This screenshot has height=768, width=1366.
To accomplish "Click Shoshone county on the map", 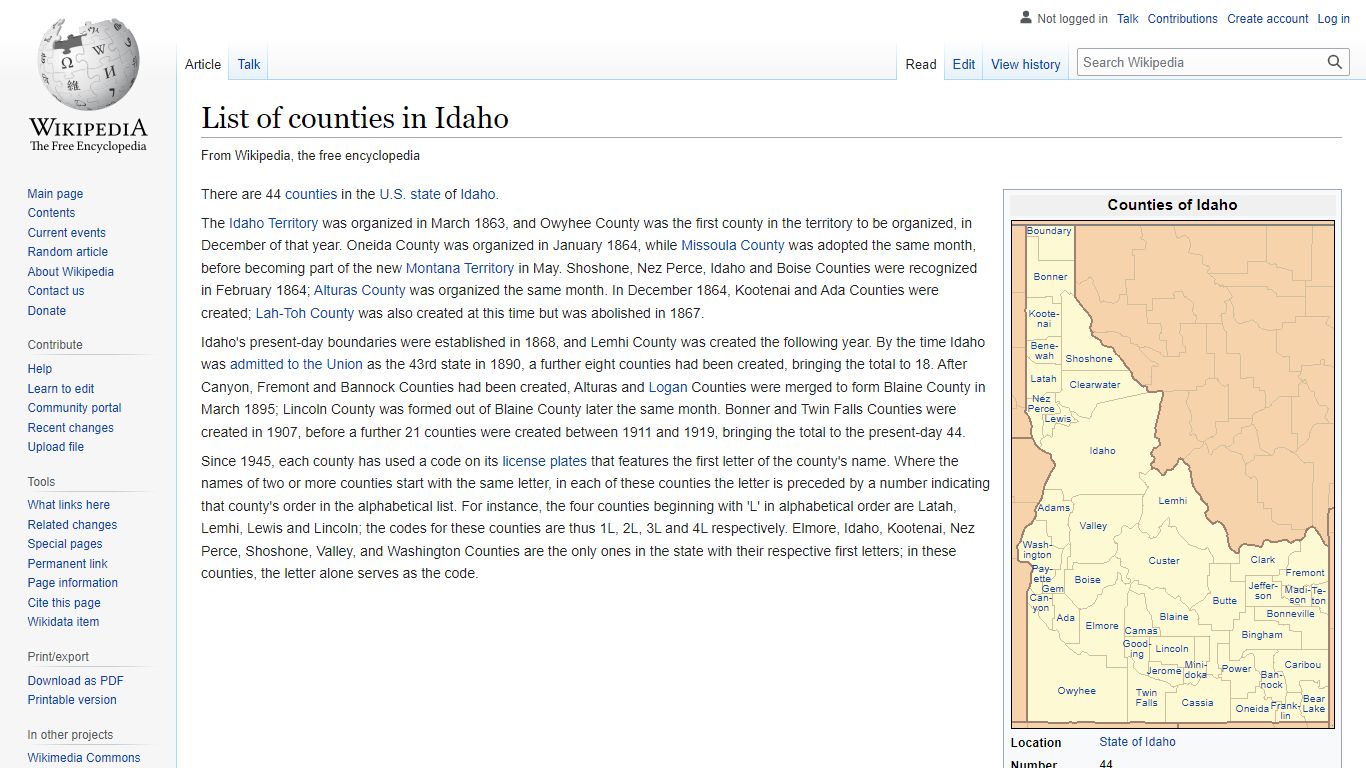I will (x=1088, y=359).
